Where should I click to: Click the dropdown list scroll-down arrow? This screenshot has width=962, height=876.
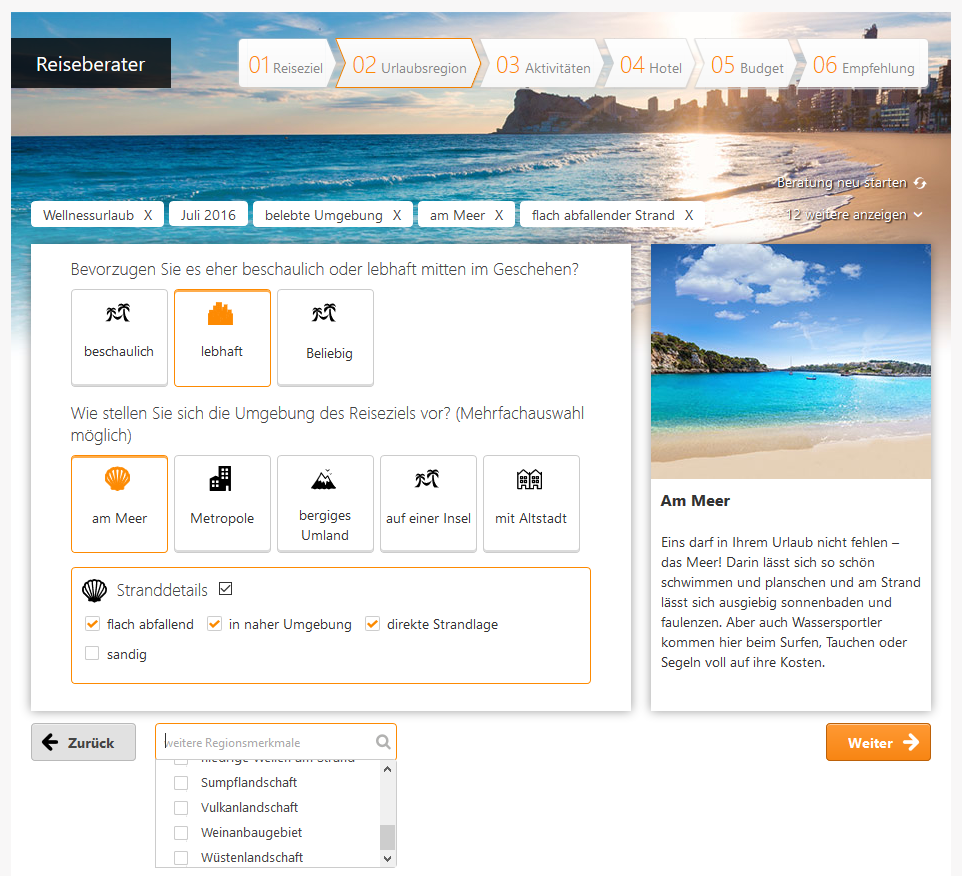click(x=387, y=859)
